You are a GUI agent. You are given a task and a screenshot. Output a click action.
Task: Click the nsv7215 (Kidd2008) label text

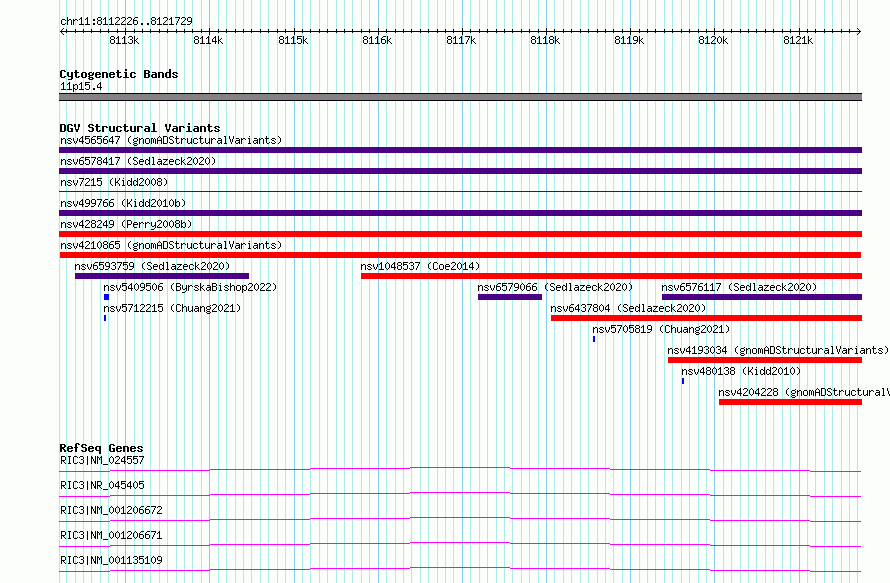coord(114,182)
